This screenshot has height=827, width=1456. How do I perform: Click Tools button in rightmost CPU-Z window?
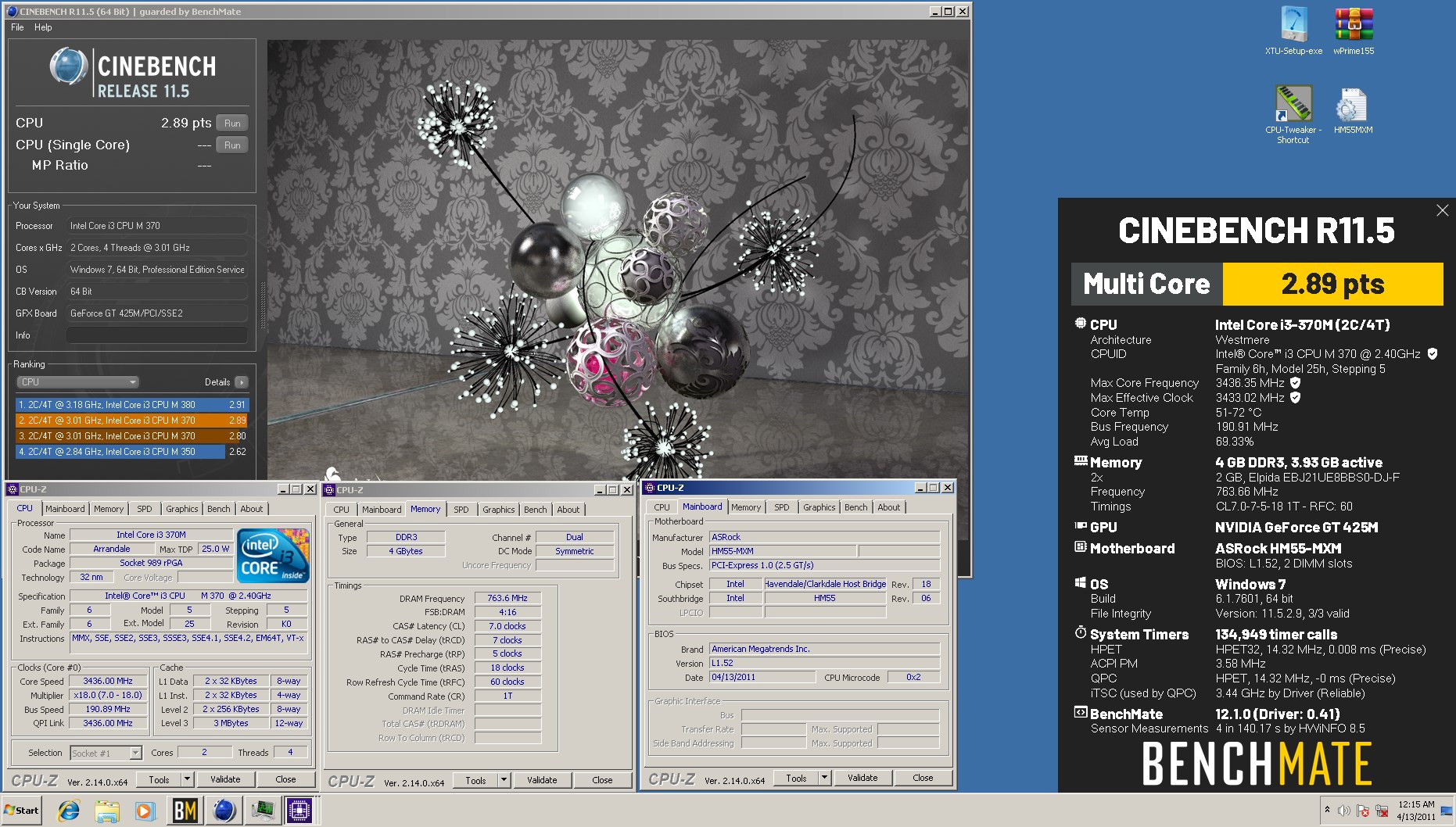[796, 778]
